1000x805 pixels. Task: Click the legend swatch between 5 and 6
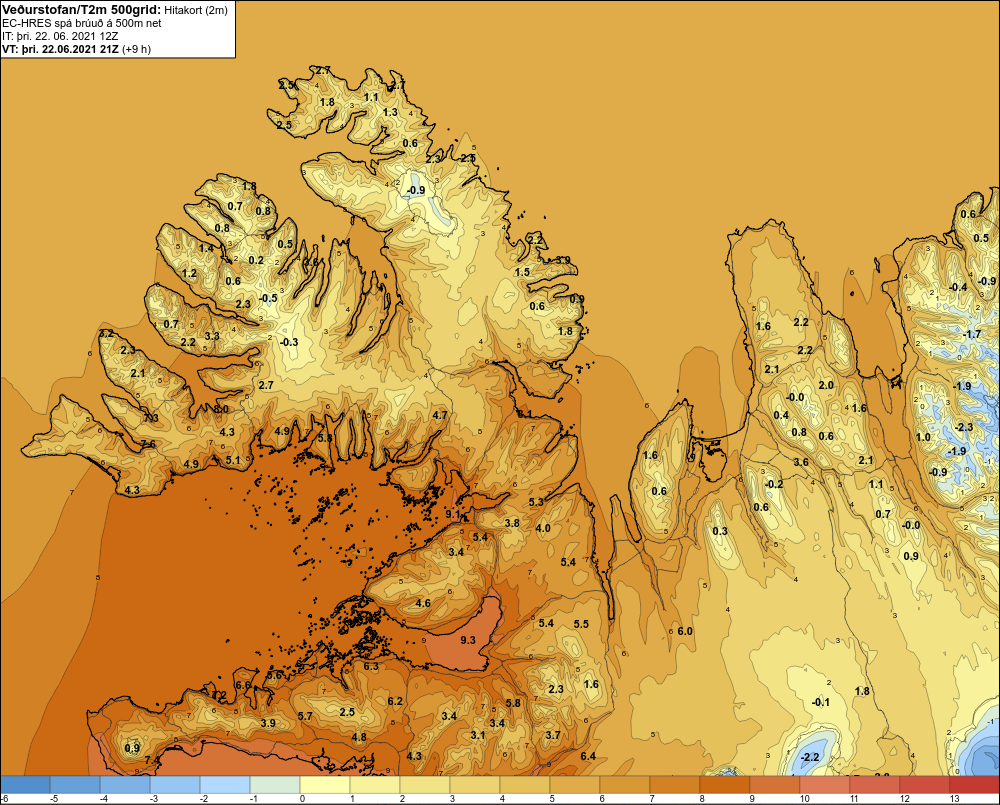(575, 784)
